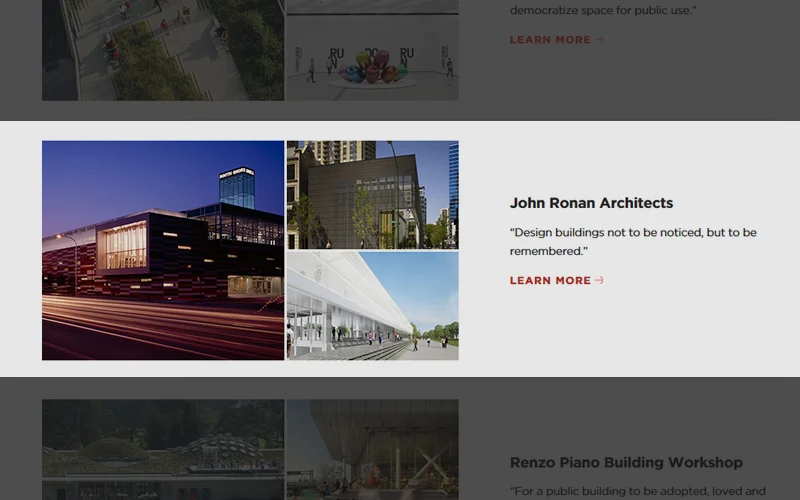
Task: Click the quote "Design buildings not to be noticed"
Action: pyautogui.click(x=633, y=242)
